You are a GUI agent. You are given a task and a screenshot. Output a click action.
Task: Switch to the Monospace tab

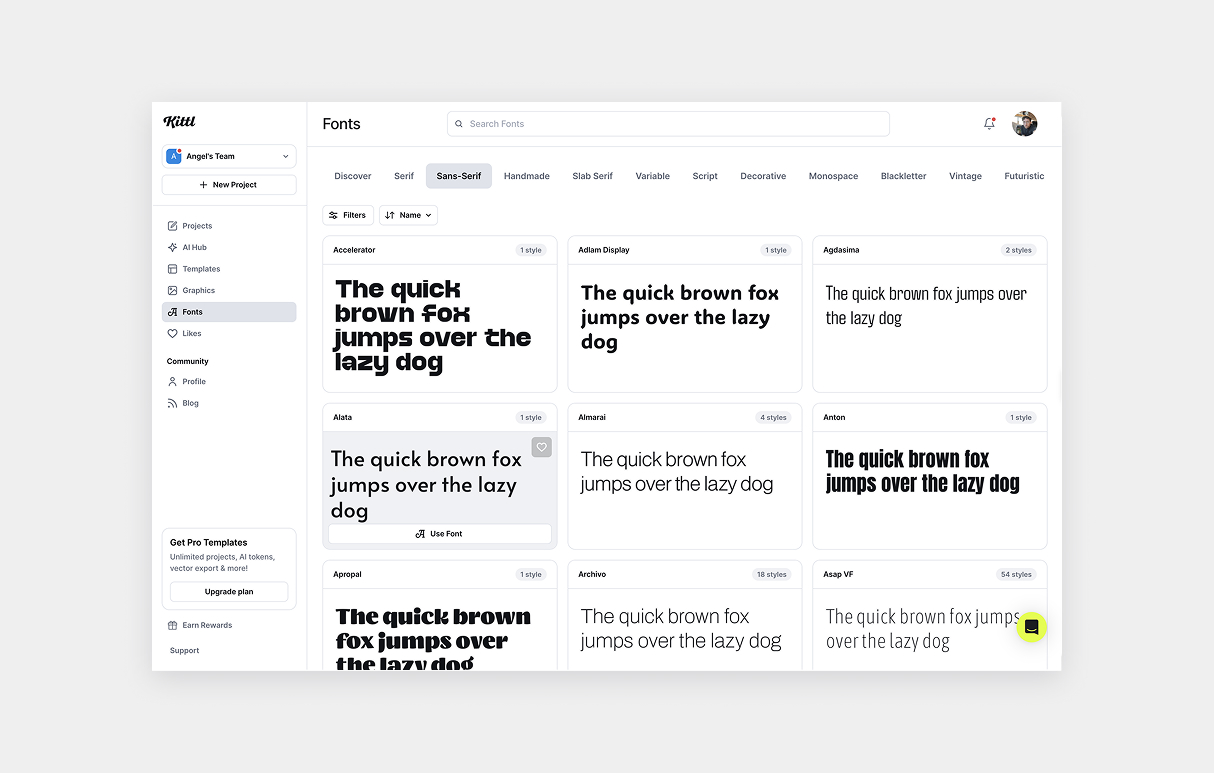(x=834, y=176)
